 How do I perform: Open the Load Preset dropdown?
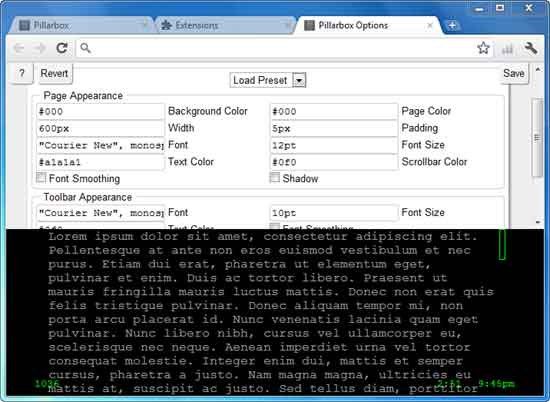click(x=268, y=80)
